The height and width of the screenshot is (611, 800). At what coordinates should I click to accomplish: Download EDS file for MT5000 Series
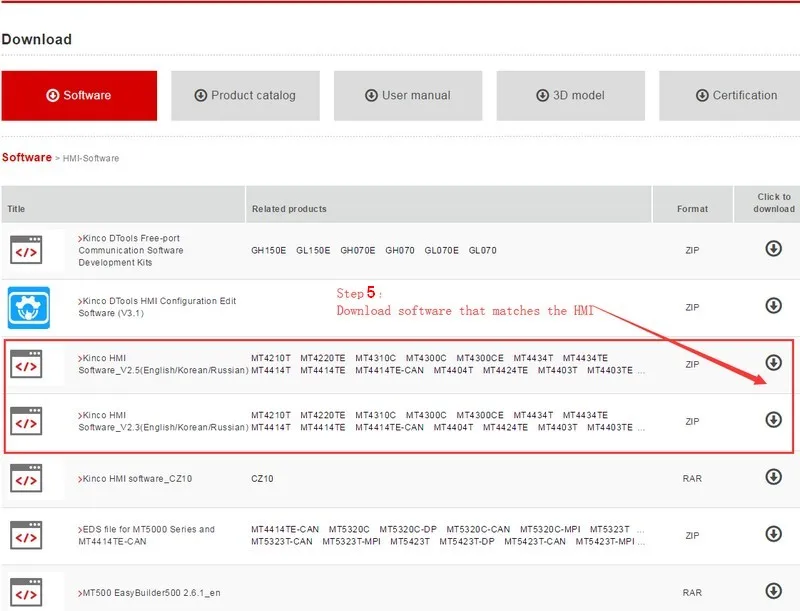(x=773, y=534)
